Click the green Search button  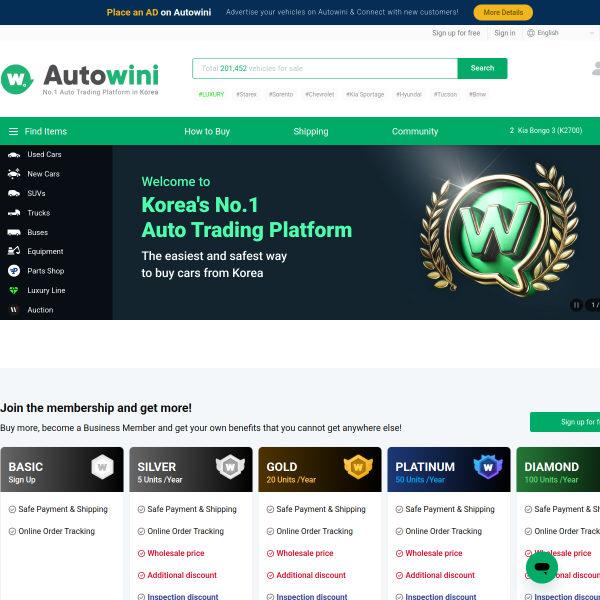tap(482, 68)
